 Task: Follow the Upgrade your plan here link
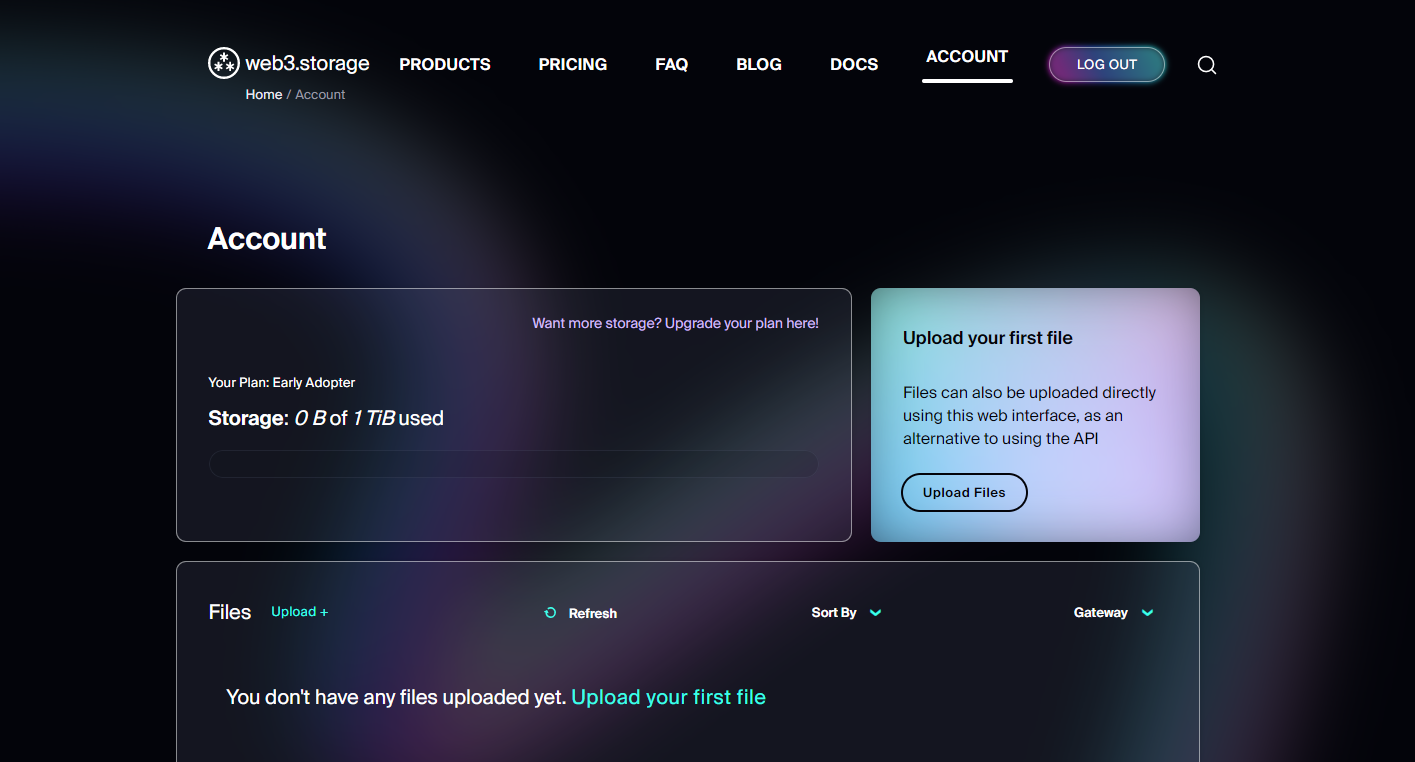click(x=675, y=323)
